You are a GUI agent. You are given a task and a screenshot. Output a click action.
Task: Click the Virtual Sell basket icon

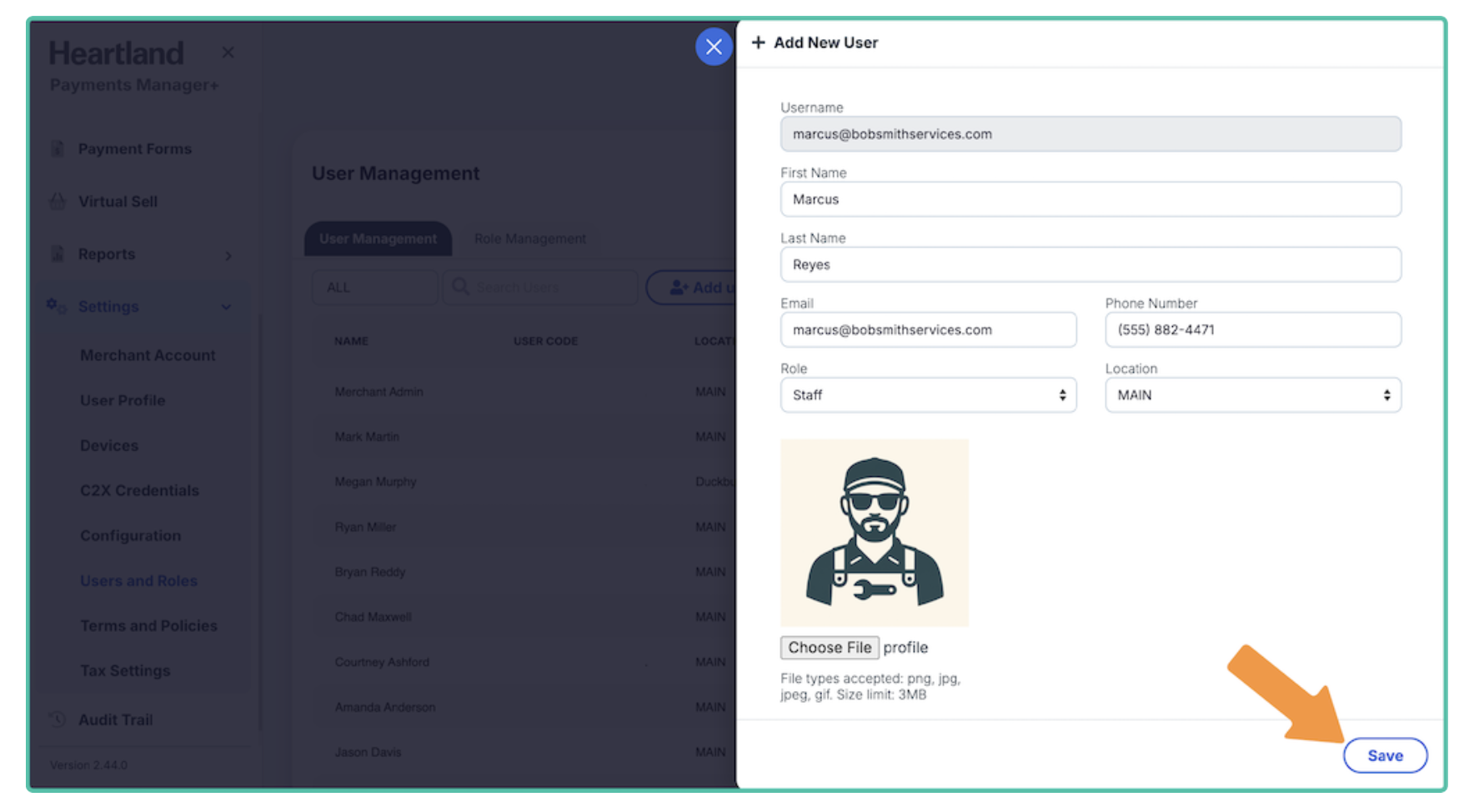point(58,201)
